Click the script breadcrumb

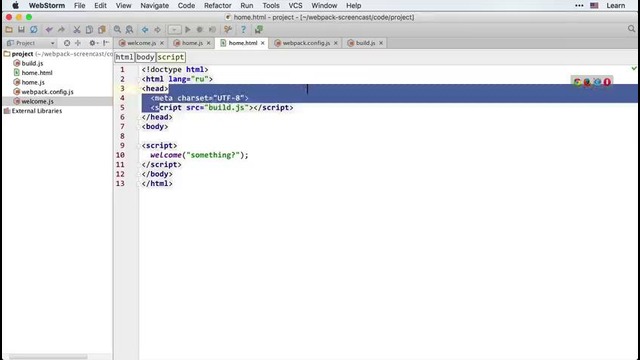171,57
